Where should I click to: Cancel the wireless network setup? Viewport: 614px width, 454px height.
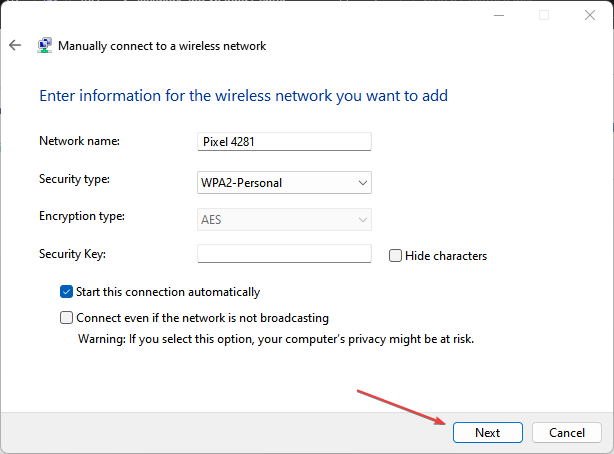point(566,432)
